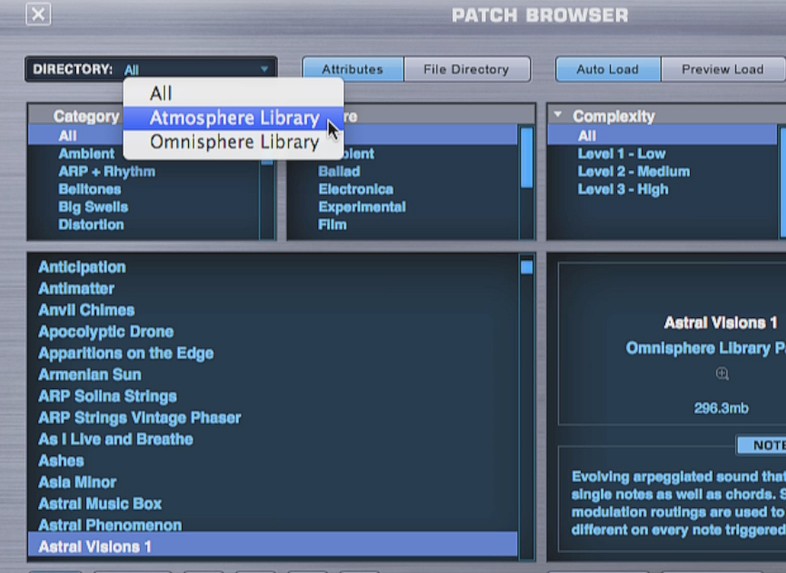
Task: Filter by Level 3 - High complexity
Action: [x=623, y=189]
